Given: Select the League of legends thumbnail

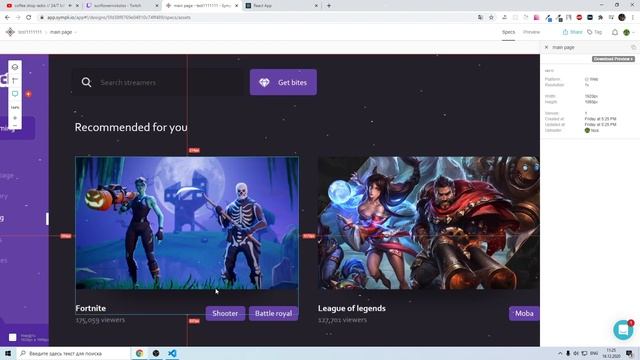Looking at the screenshot, I should [429, 223].
